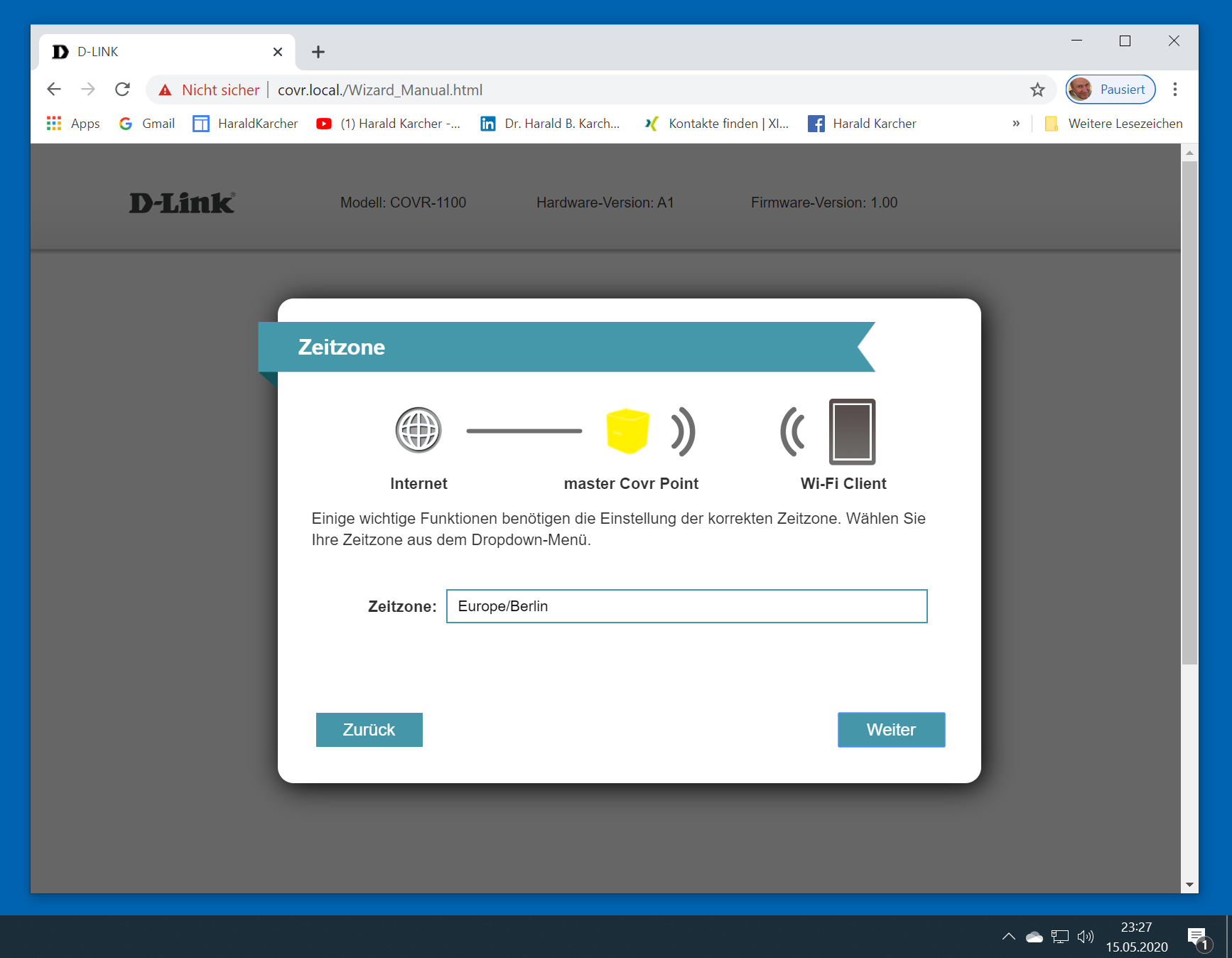The image size is (1232, 958).
Task: Click the vertical scrollbar thumb
Action: click(x=1189, y=413)
